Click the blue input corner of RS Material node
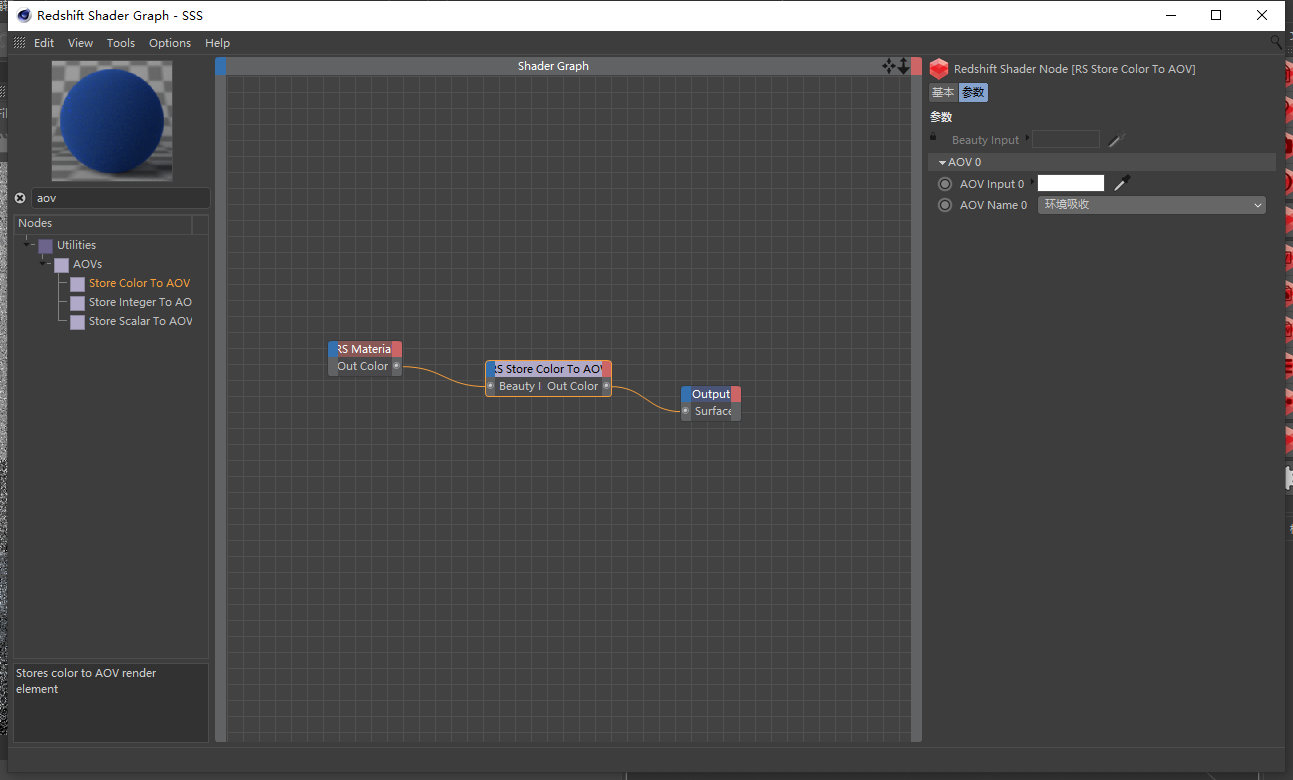The image size is (1293, 780). coord(333,349)
